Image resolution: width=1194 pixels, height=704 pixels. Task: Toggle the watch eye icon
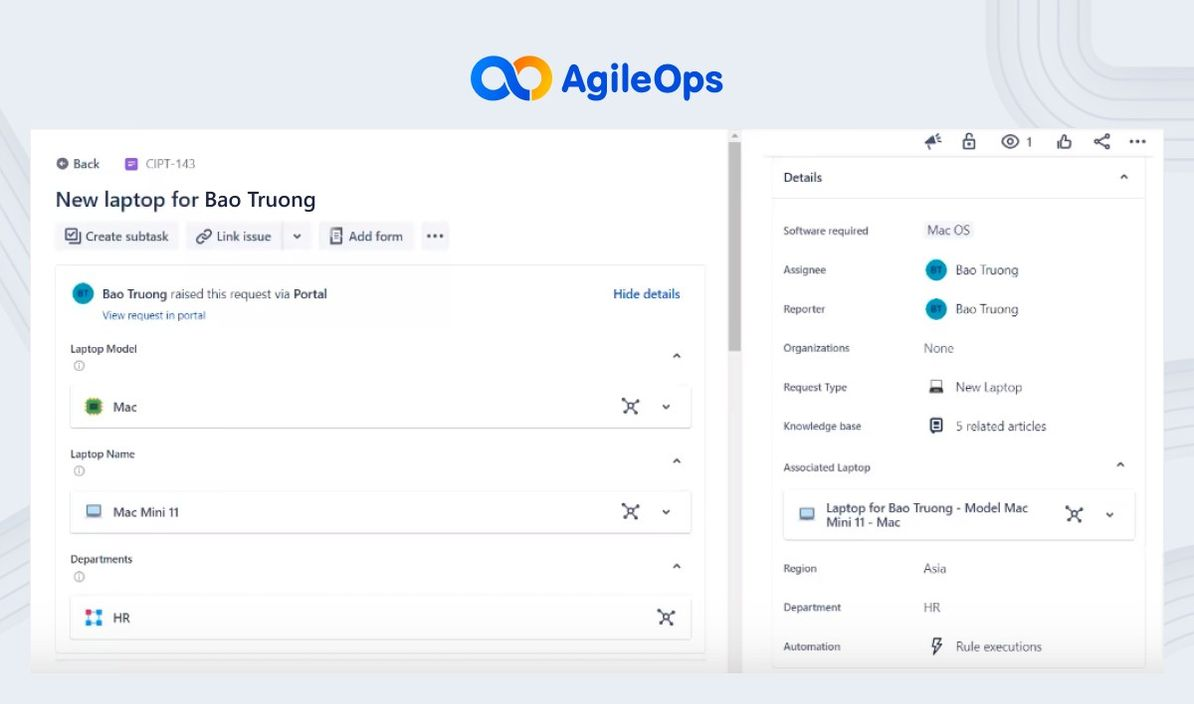[1010, 142]
